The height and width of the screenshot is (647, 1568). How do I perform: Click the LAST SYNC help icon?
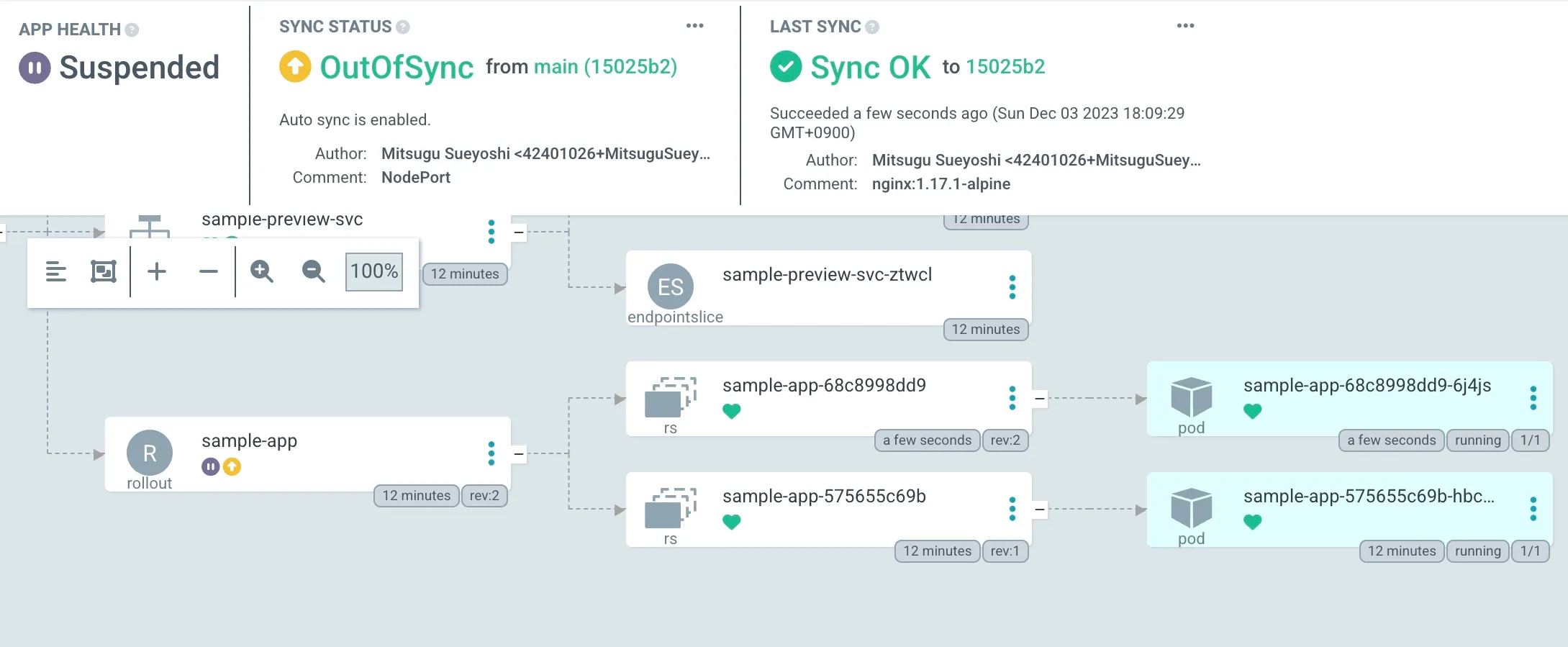tap(872, 27)
